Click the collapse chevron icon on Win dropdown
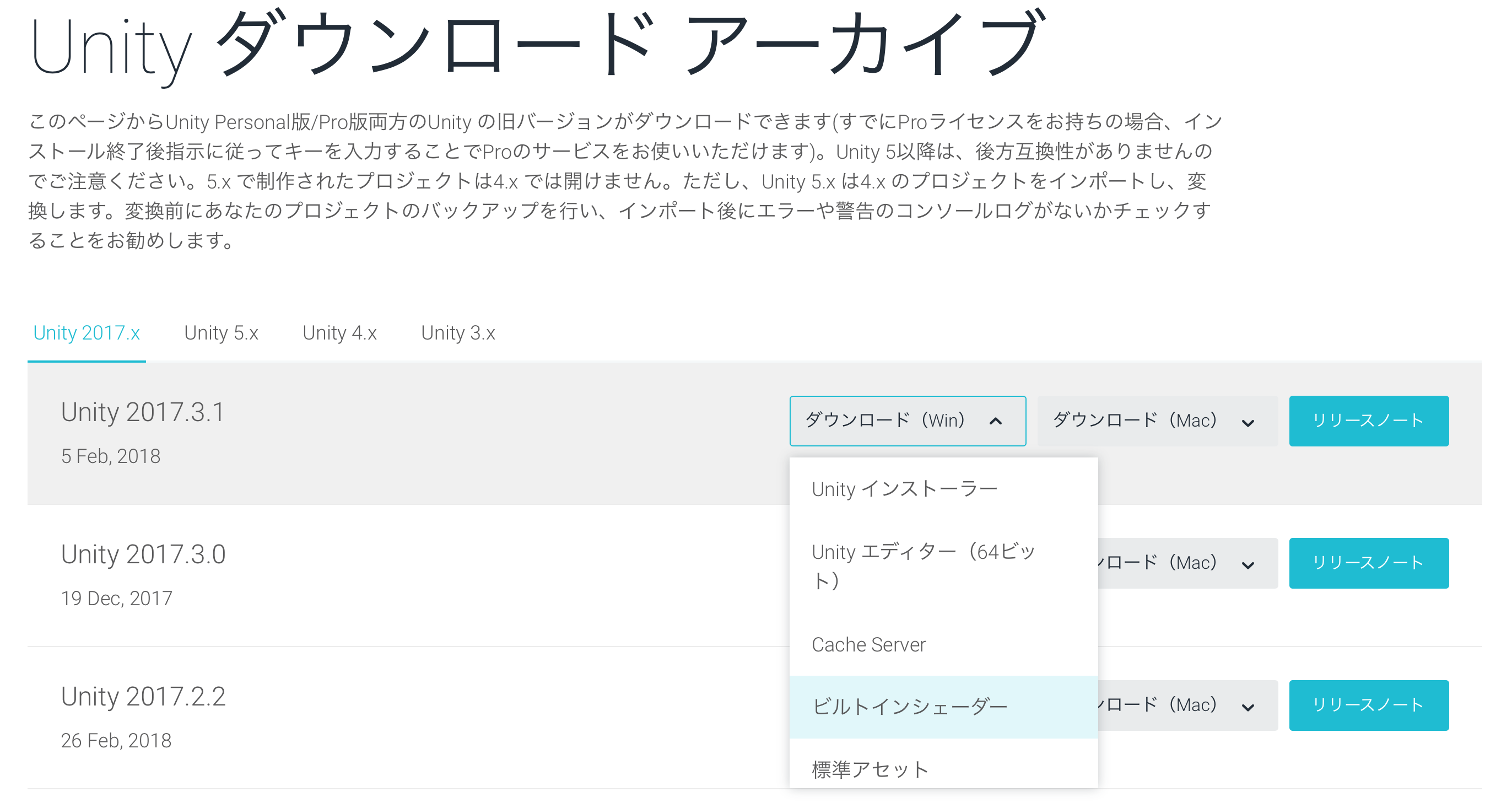The height and width of the screenshot is (808, 1512). pos(996,421)
